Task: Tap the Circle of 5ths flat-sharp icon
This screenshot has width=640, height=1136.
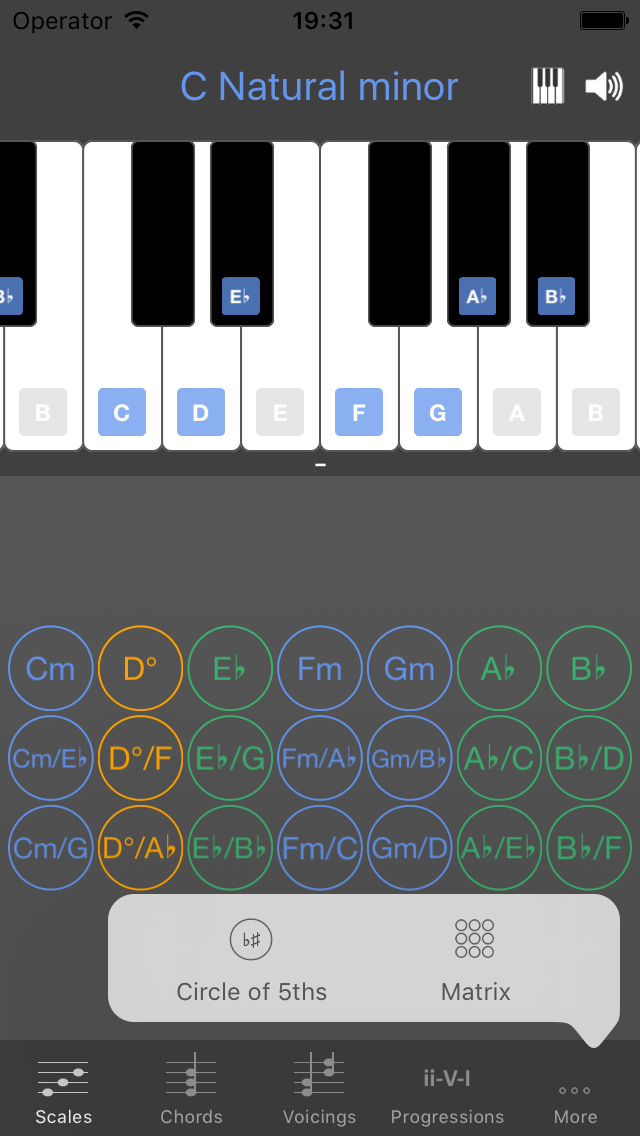Action: [x=251, y=937]
